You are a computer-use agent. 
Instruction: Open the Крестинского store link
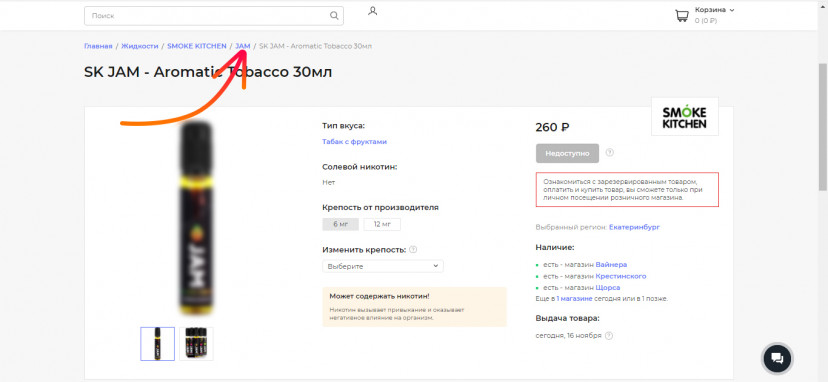click(620, 276)
